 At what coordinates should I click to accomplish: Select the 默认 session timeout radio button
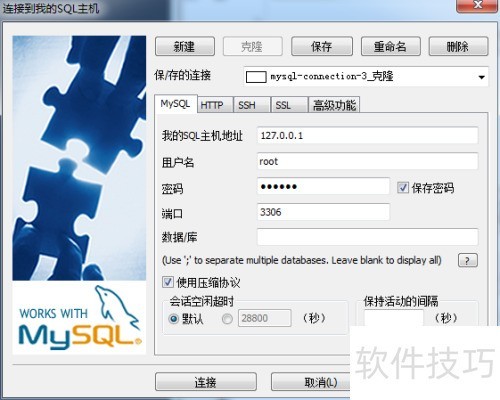pos(174,319)
